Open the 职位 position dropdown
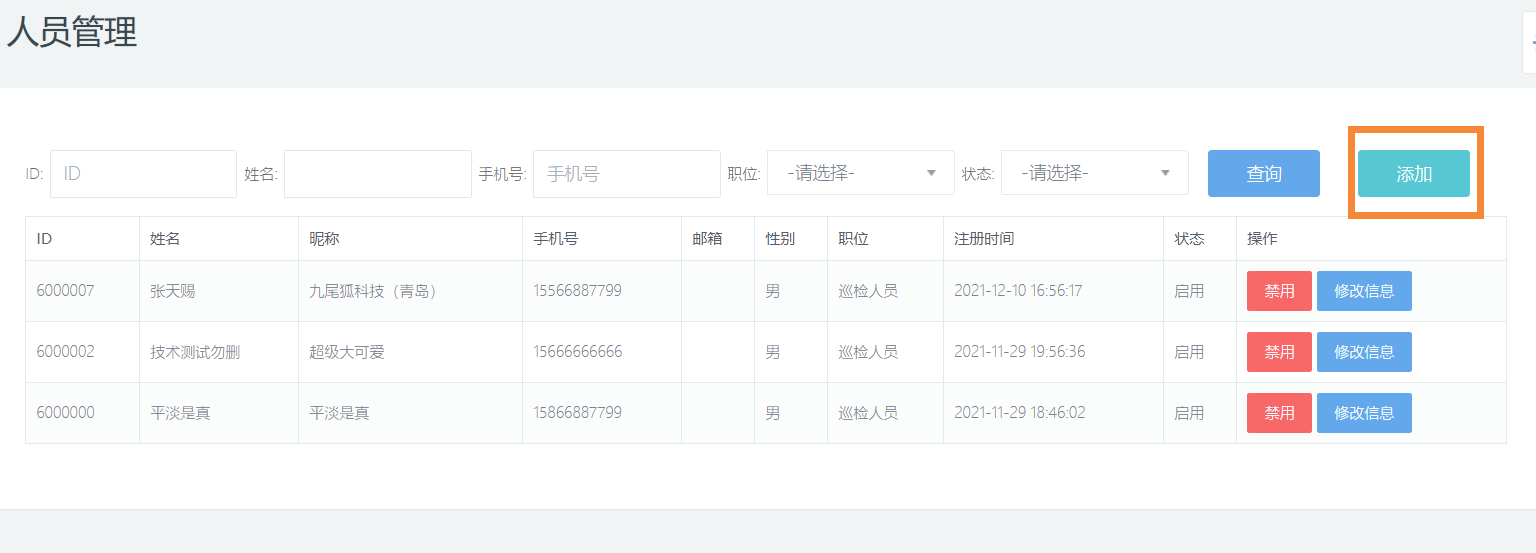The image size is (1536, 553). click(x=860, y=173)
